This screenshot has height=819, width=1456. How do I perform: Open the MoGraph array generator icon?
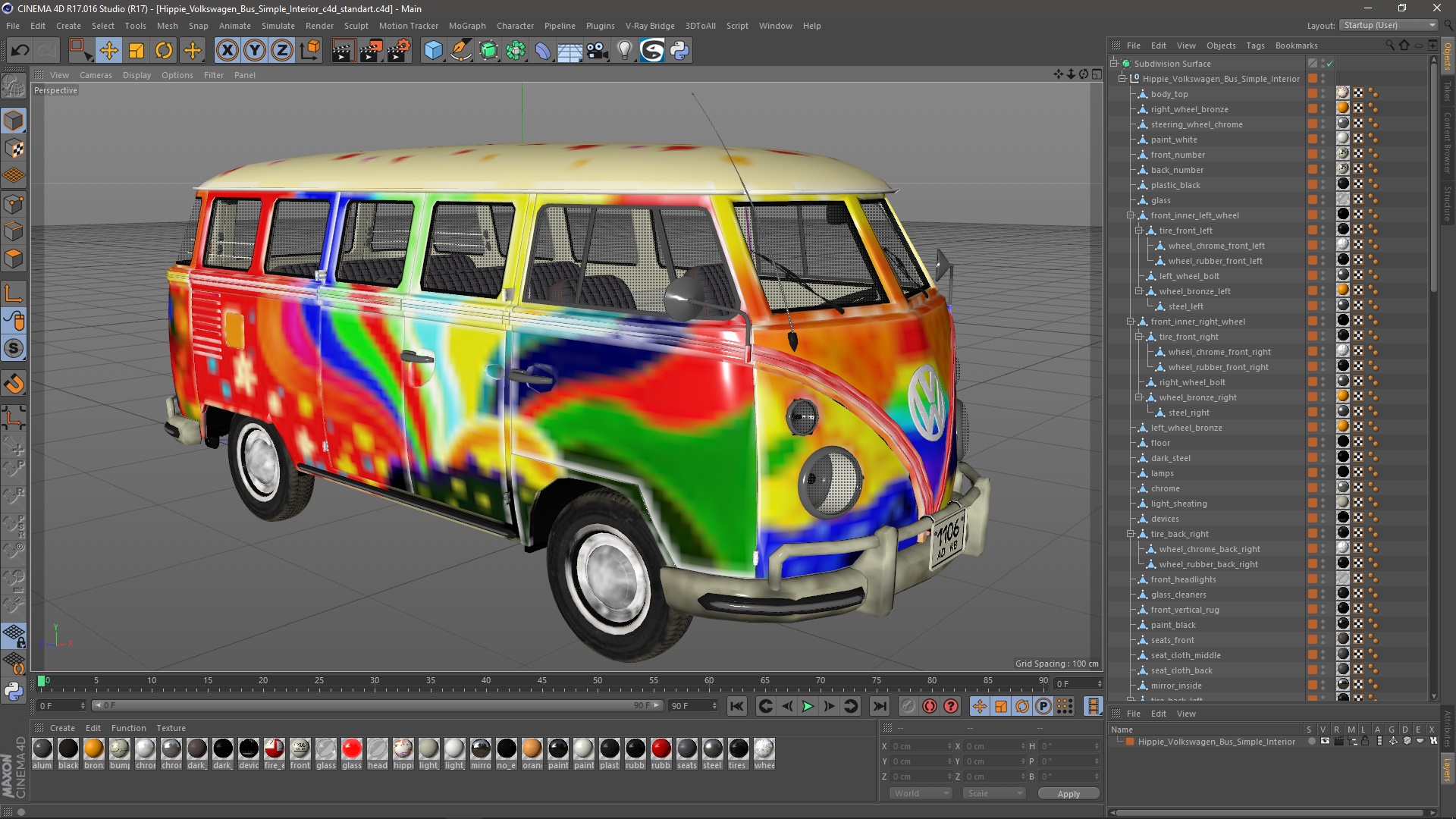click(x=516, y=51)
